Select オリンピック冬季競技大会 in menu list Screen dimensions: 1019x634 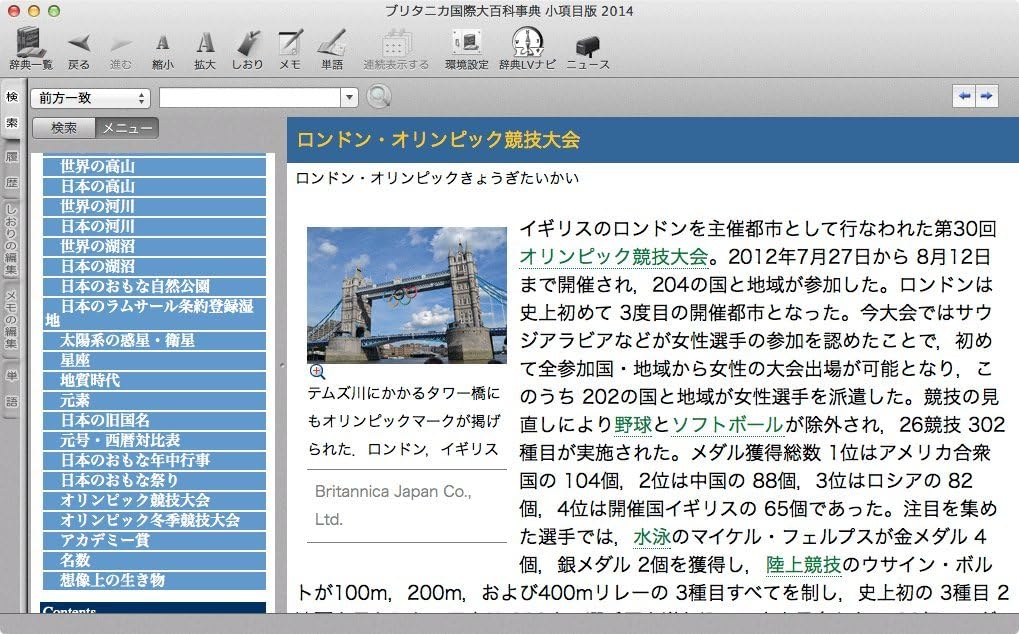click(150, 520)
